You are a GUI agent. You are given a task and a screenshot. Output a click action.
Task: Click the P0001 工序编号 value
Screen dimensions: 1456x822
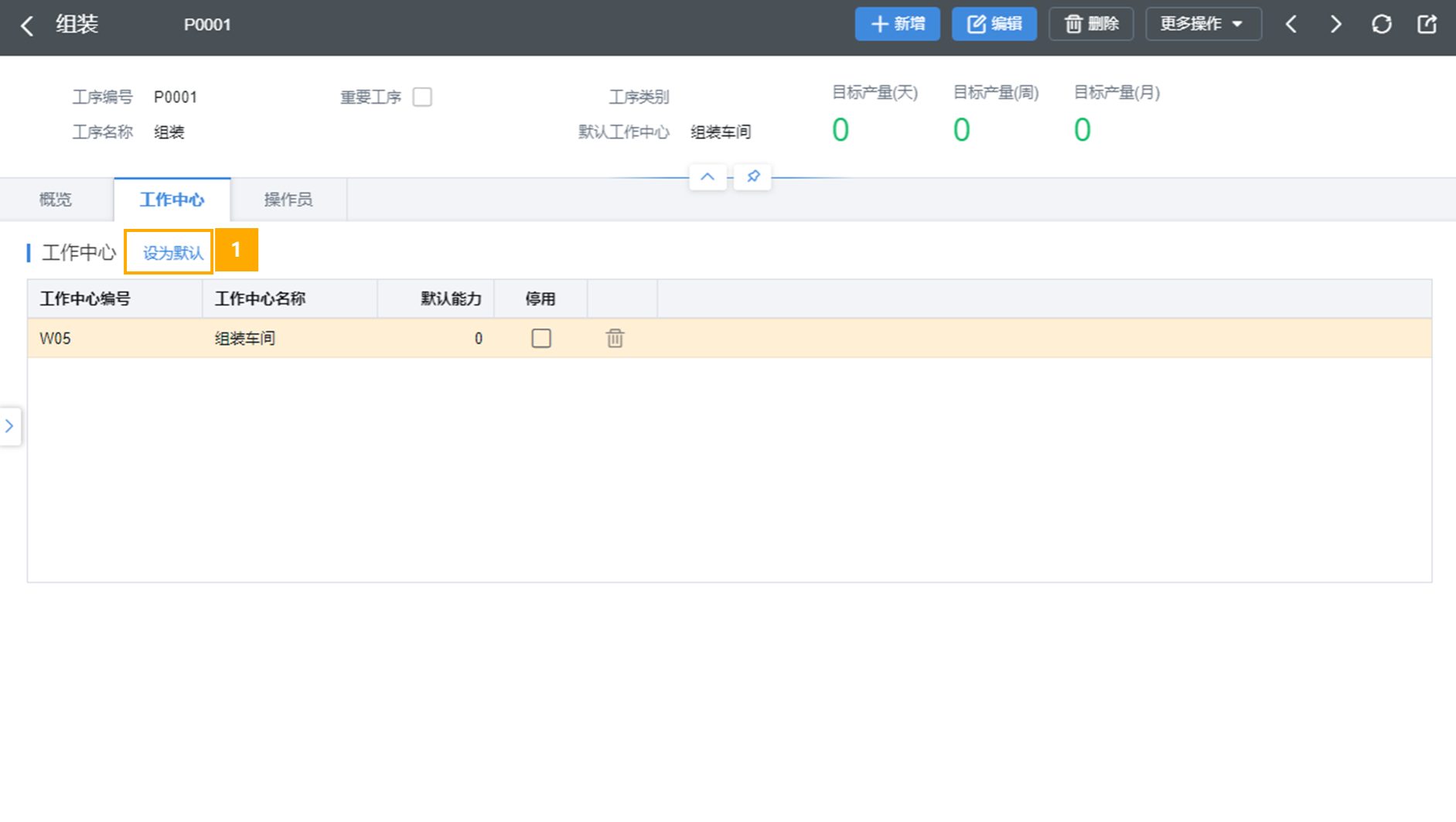point(176,97)
